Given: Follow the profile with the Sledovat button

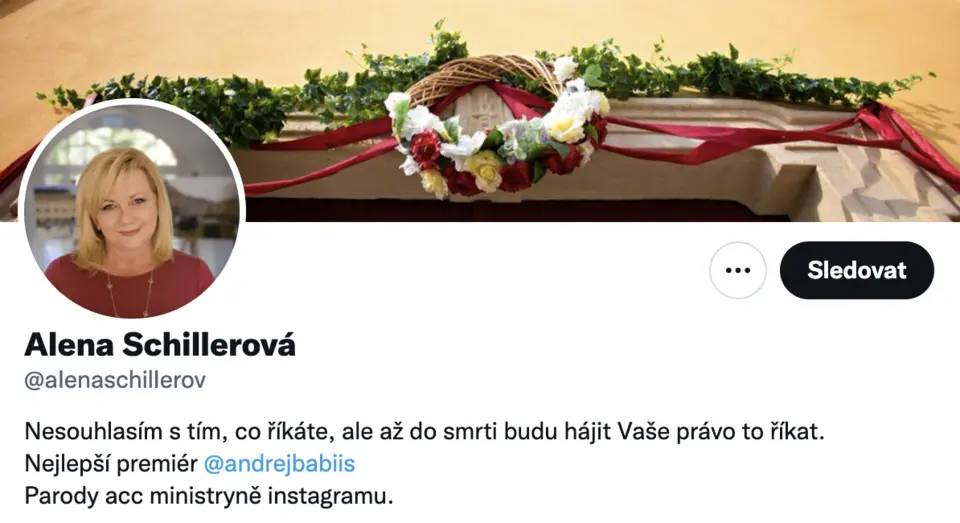Looking at the screenshot, I should (x=857, y=270).
